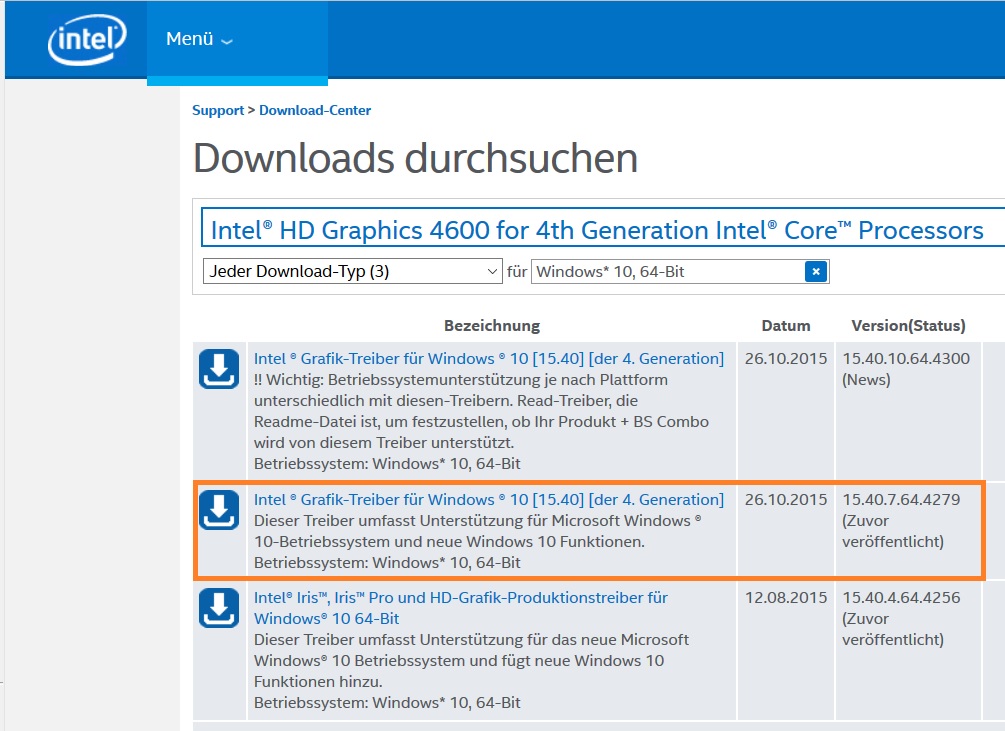The image size is (1005, 731).
Task: Go to the Support breadcrumb link
Action: [218, 110]
